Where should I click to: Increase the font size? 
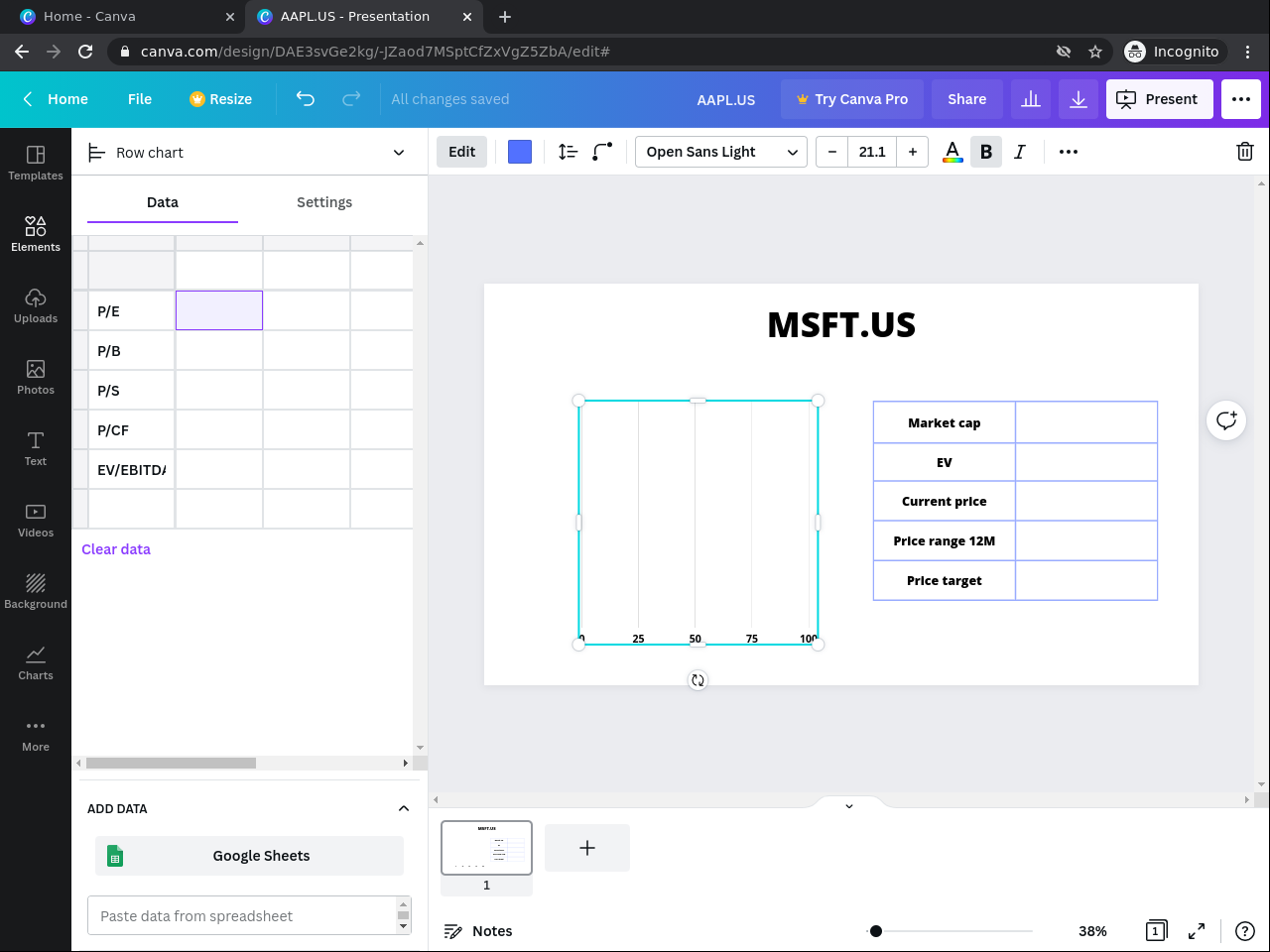click(913, 152)
